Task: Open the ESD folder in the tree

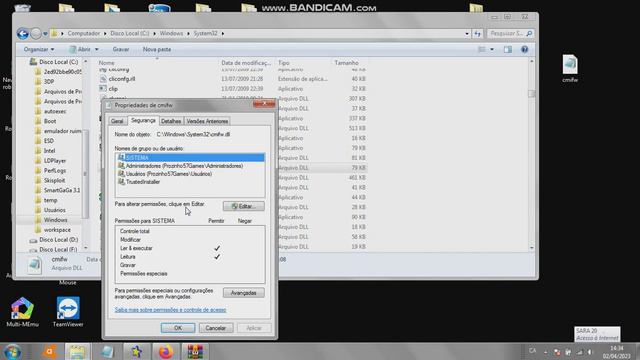Action: point(49,141)
